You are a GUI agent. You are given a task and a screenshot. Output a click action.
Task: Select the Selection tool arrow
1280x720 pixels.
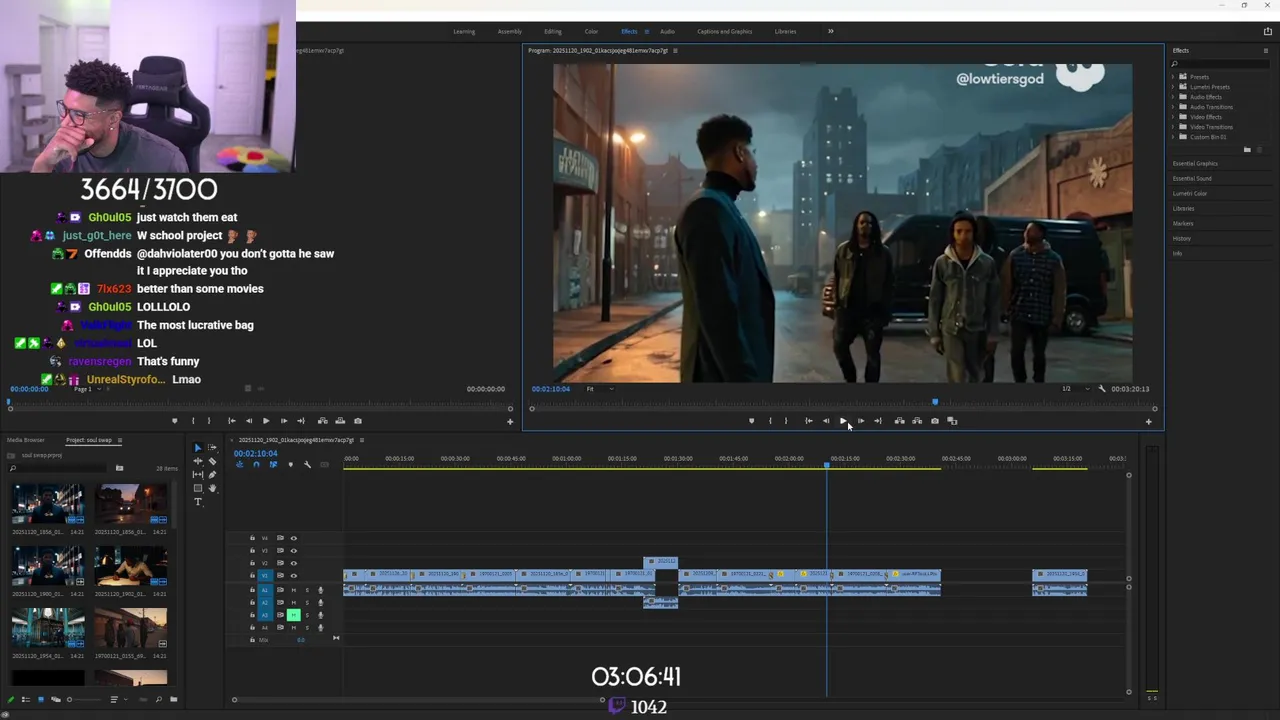click(x=198, y=448)
